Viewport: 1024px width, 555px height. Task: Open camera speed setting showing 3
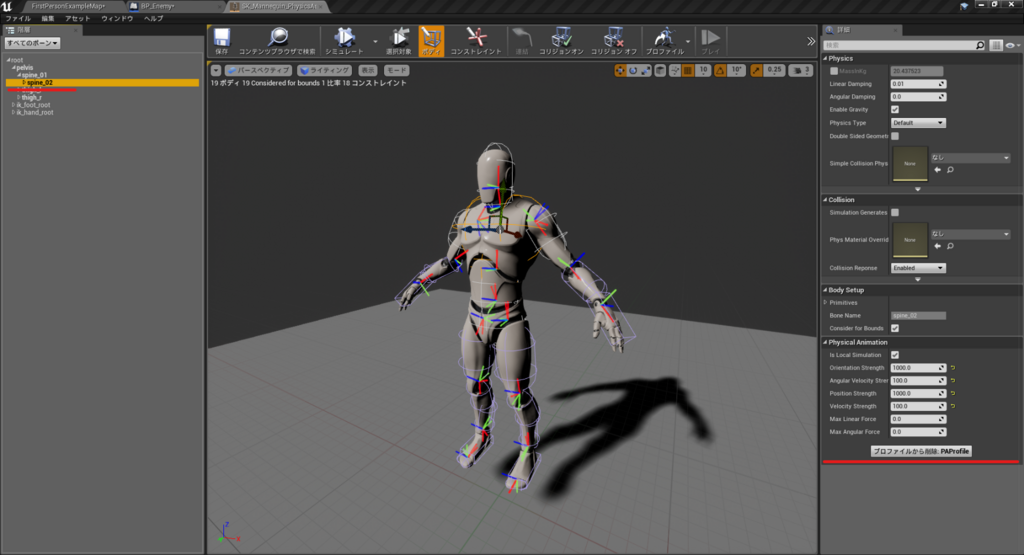[x=801, y=71]
